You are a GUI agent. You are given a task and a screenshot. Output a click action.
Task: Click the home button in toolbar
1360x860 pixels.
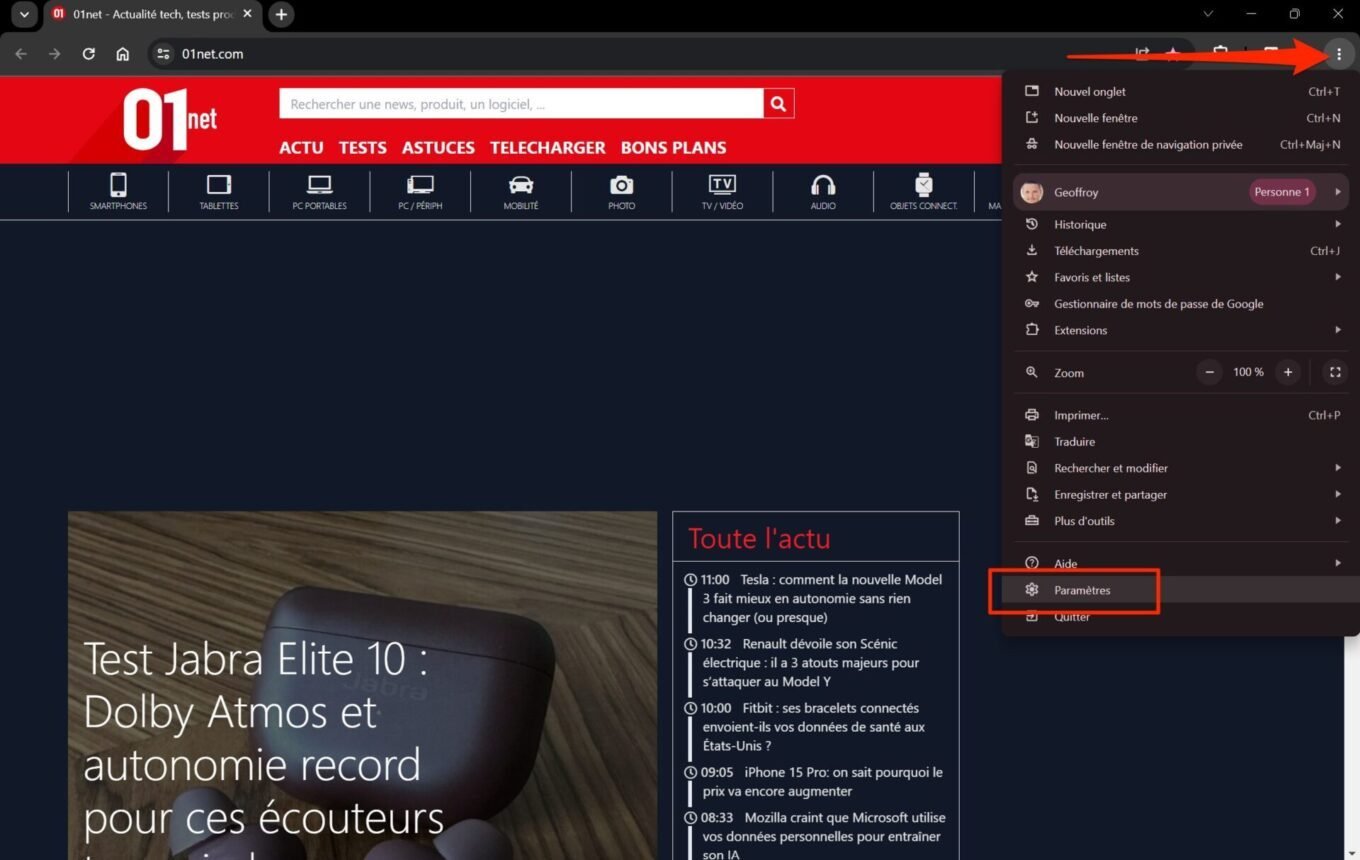[x=123, y=54]
